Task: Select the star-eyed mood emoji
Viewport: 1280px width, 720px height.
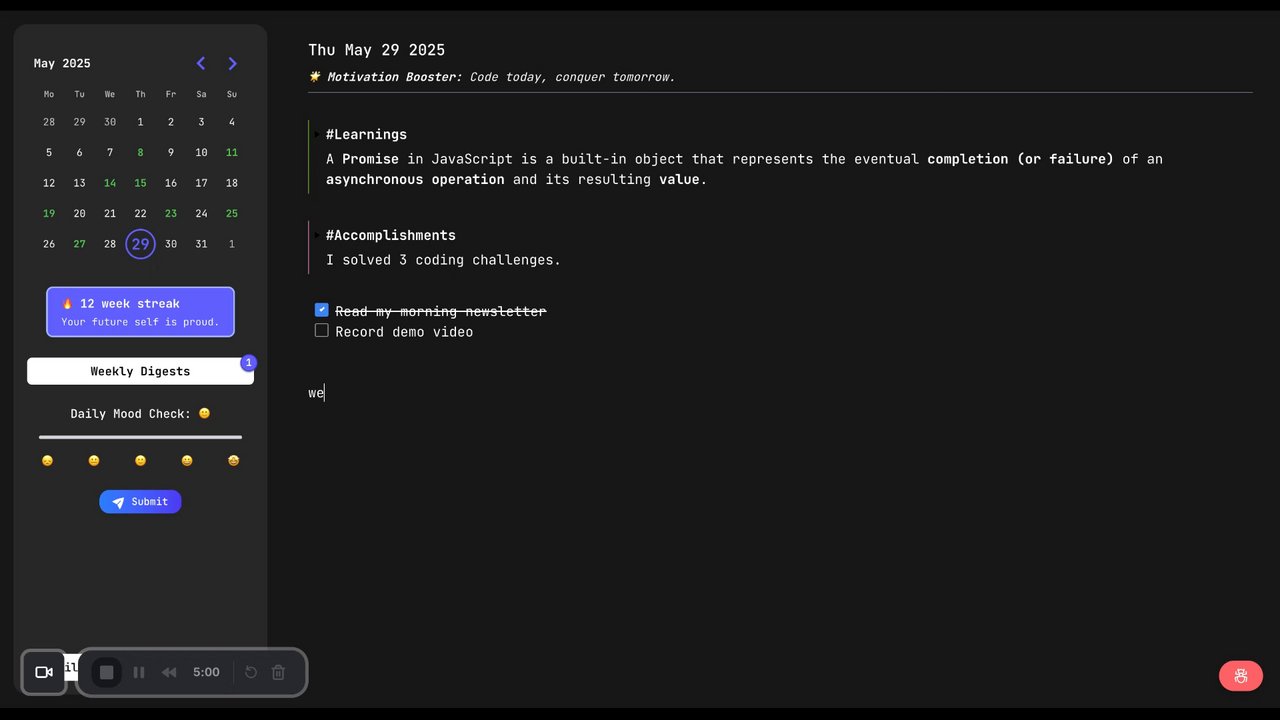Action: click(234, 461)
